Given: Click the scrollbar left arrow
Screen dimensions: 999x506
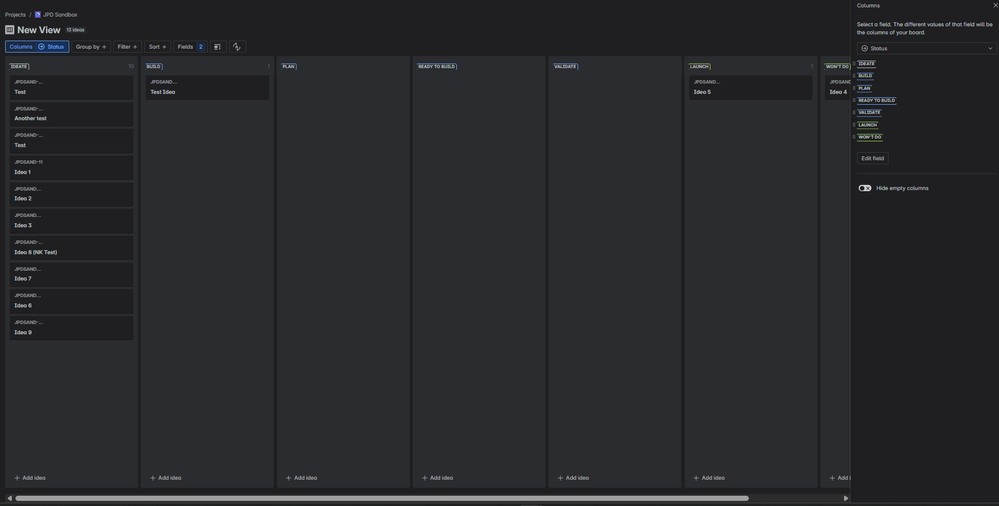Looking at the screenshot, I should tap(9, 498).
